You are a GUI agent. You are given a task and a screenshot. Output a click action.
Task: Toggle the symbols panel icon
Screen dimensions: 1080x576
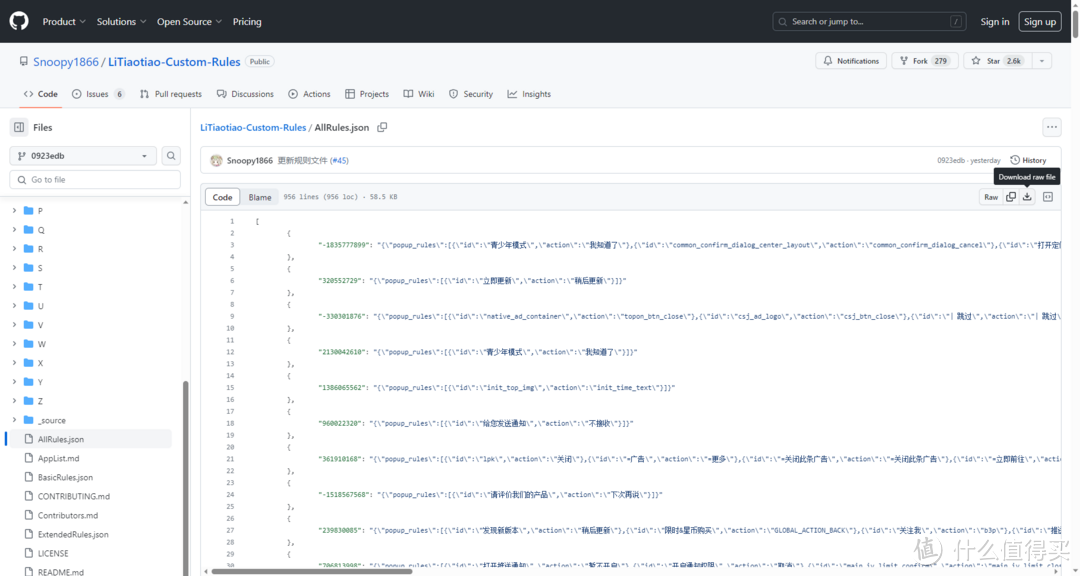(1048, 197)
